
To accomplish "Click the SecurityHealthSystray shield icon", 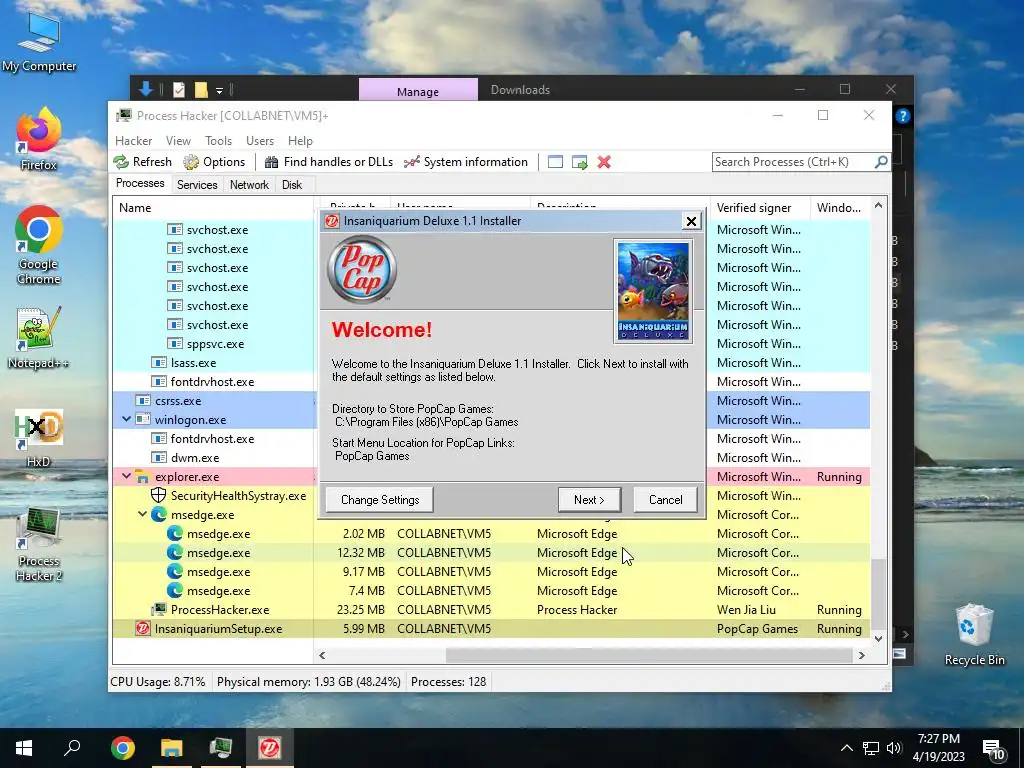I will [159, 496].
